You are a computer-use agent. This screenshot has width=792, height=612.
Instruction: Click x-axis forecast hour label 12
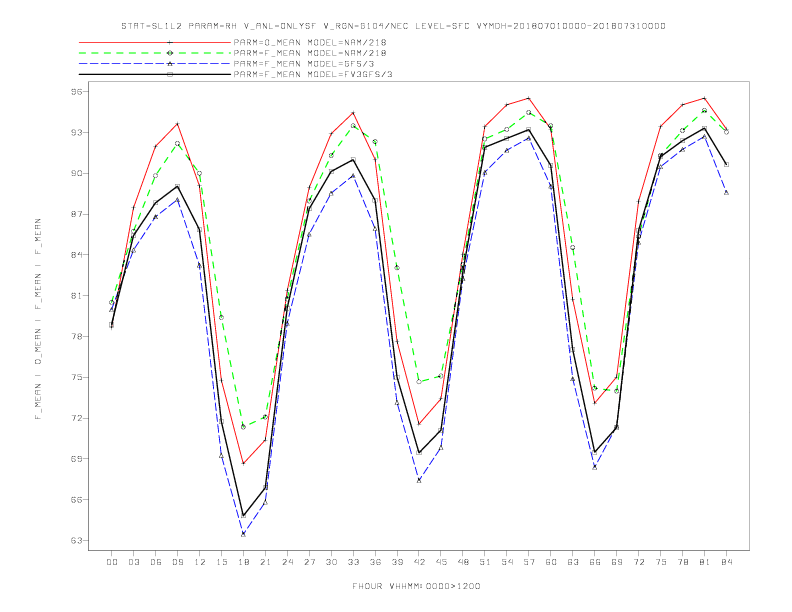[200, 562]
